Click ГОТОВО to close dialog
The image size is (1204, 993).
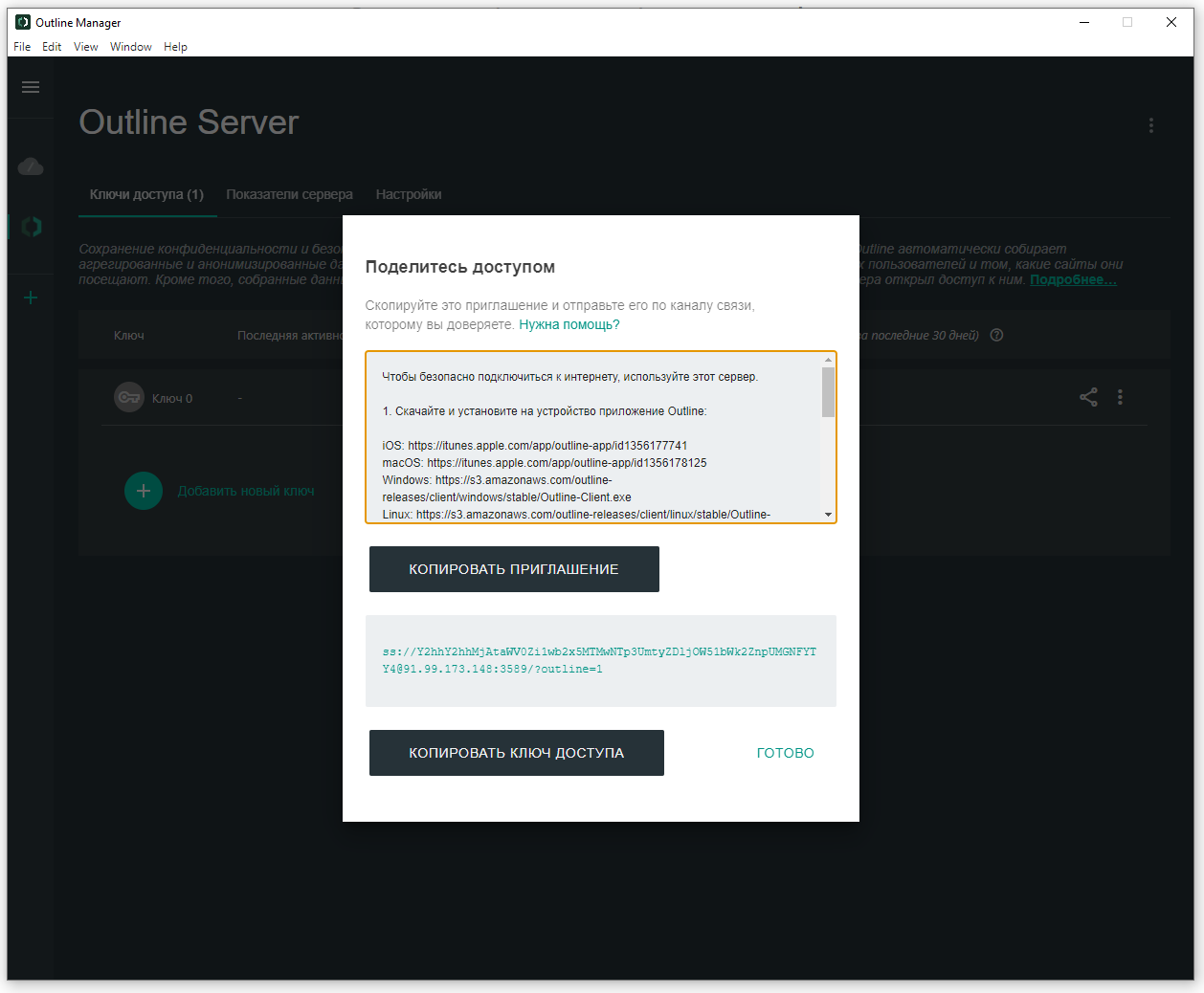tap(786, 753)
